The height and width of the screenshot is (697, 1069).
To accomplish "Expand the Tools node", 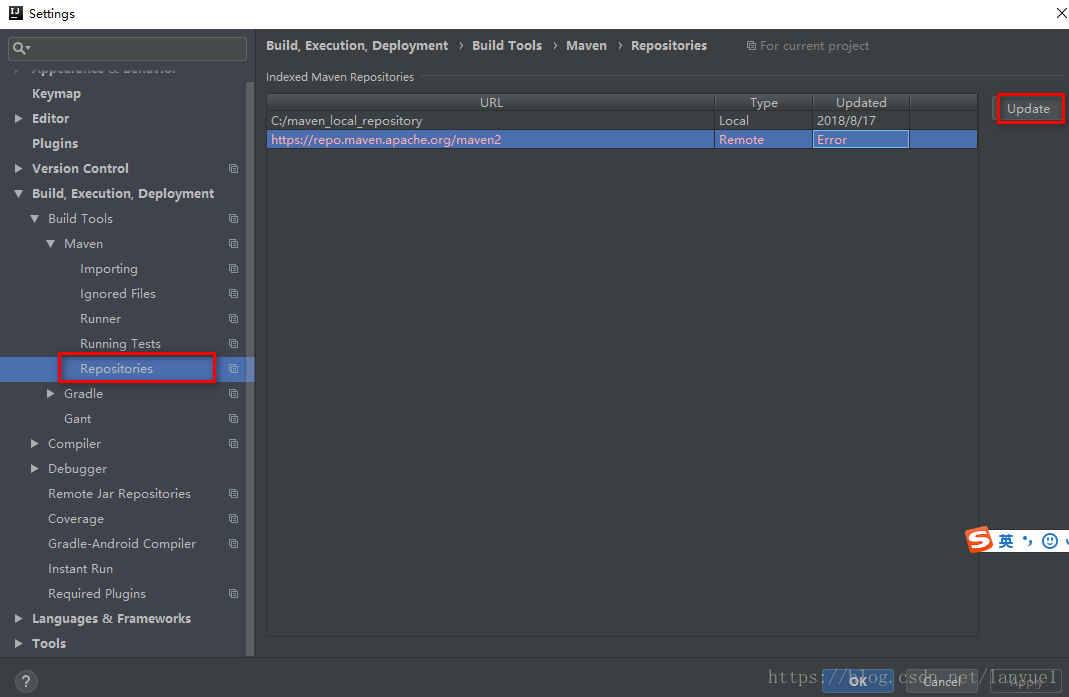I will coord(18,644).
